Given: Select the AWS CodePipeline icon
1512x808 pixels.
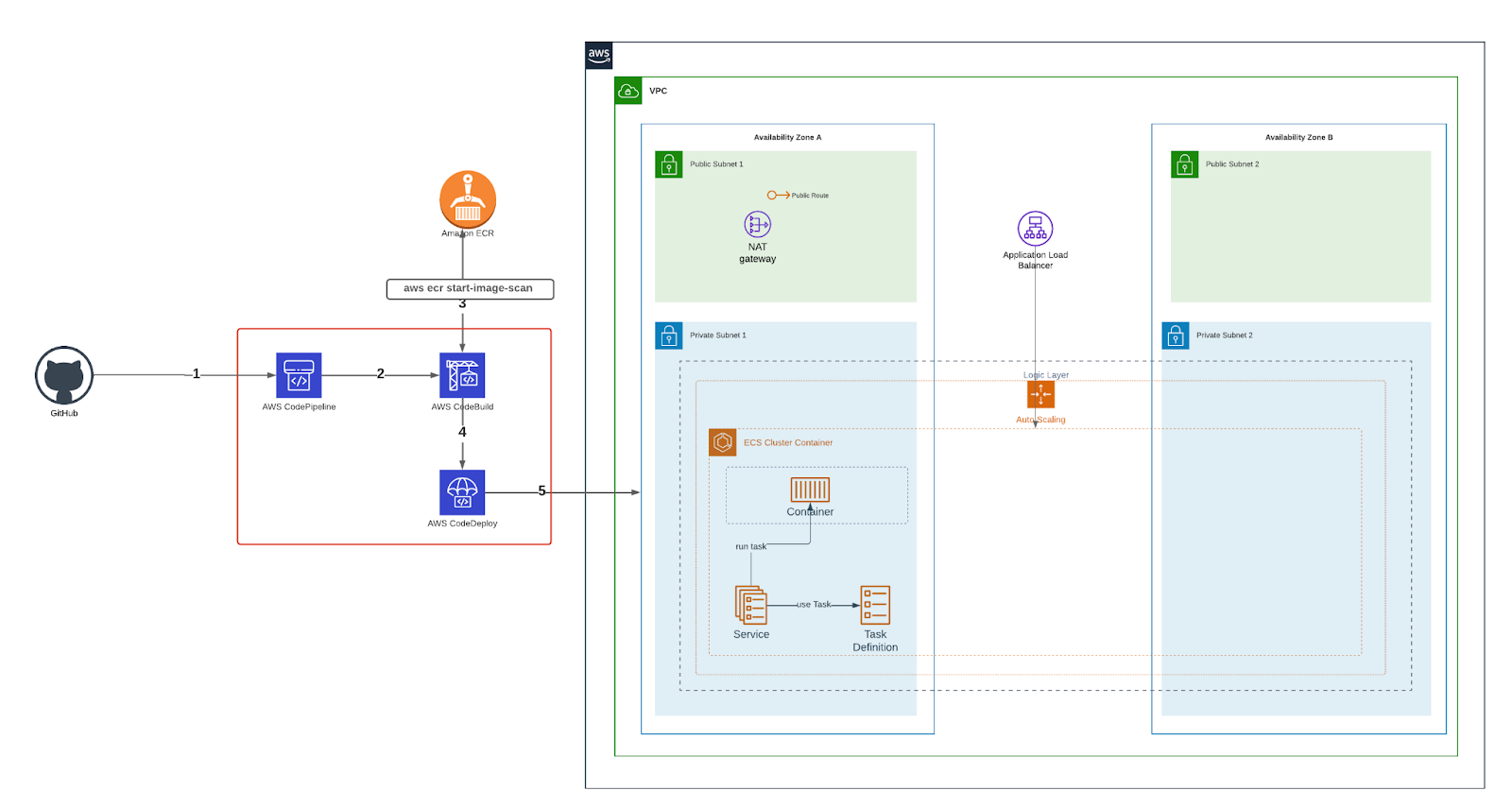Looking at the screenshot, I should tap(299, 375).
